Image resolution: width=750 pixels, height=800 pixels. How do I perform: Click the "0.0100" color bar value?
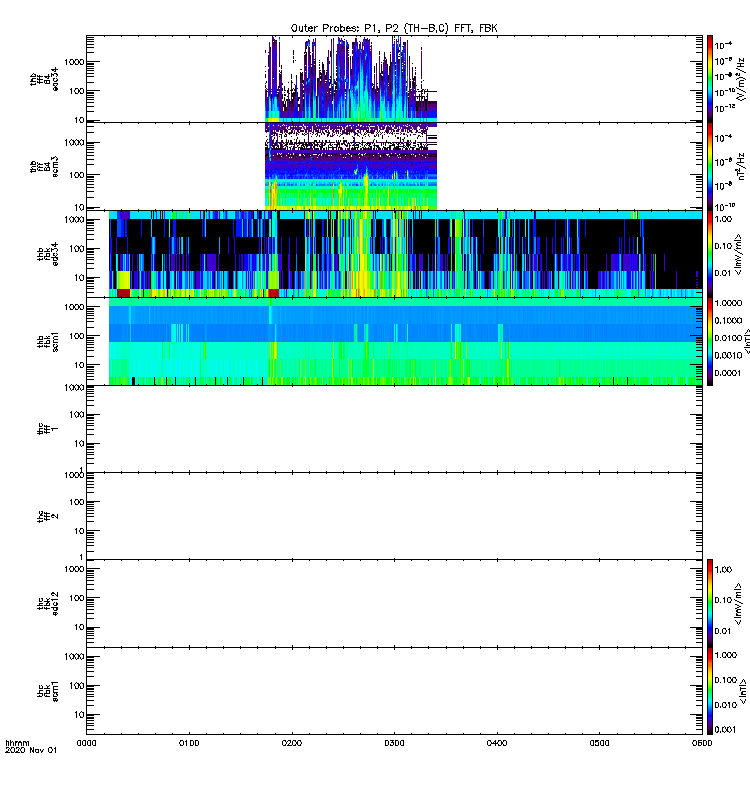(x=728, y=338)
